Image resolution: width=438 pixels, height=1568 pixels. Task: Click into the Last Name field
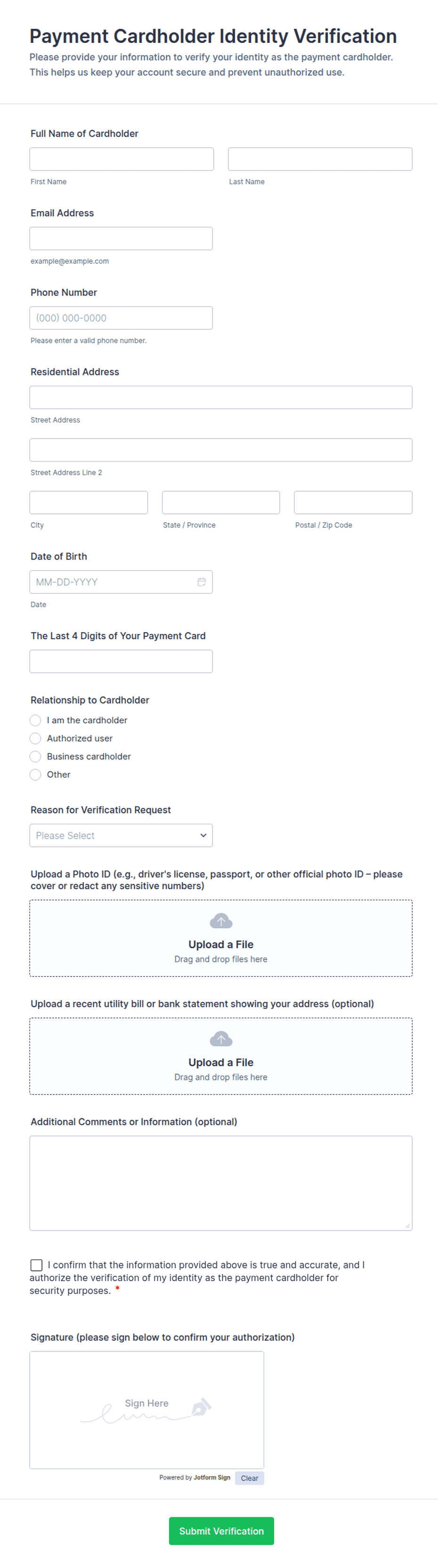(320, 159)
